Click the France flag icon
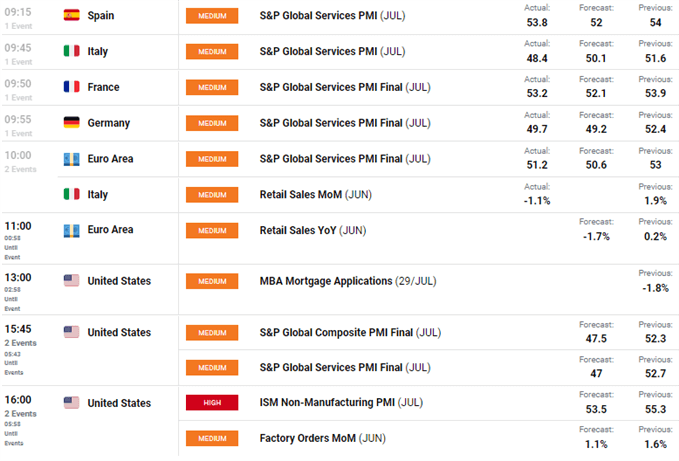This screenshot has width=679, height=461. 71,87
